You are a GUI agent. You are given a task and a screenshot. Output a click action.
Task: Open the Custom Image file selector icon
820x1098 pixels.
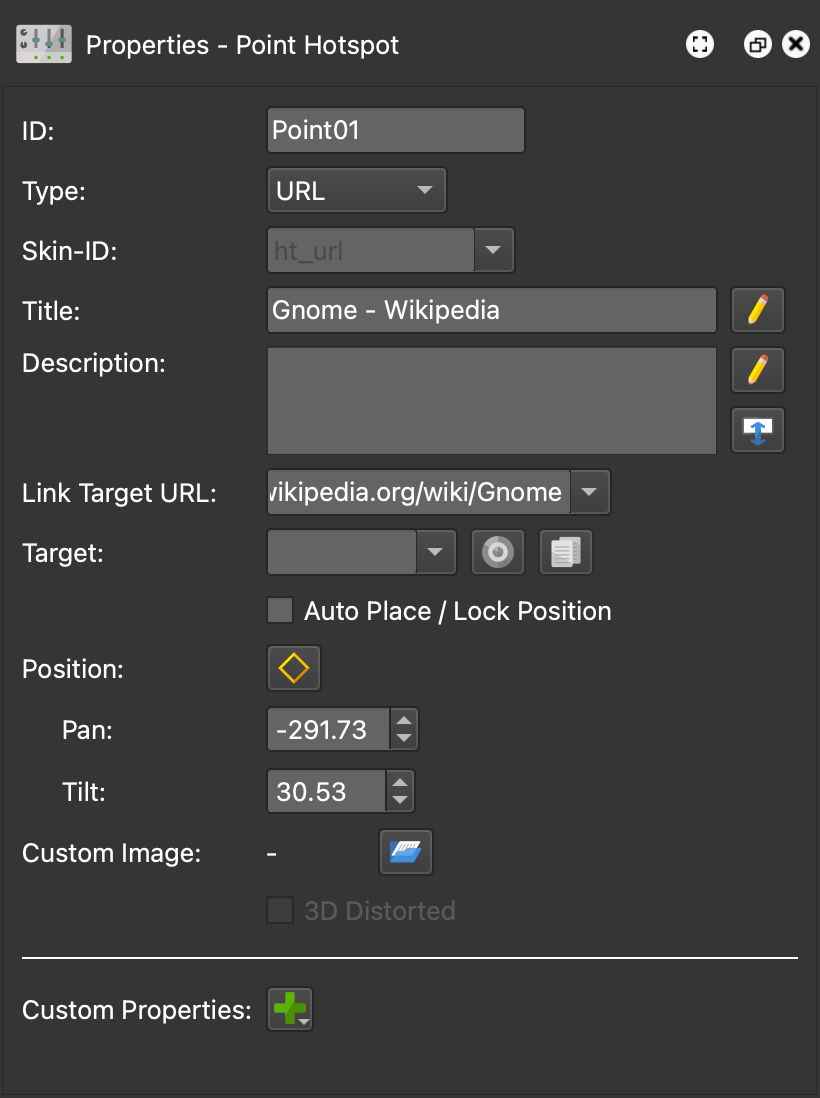405,852
